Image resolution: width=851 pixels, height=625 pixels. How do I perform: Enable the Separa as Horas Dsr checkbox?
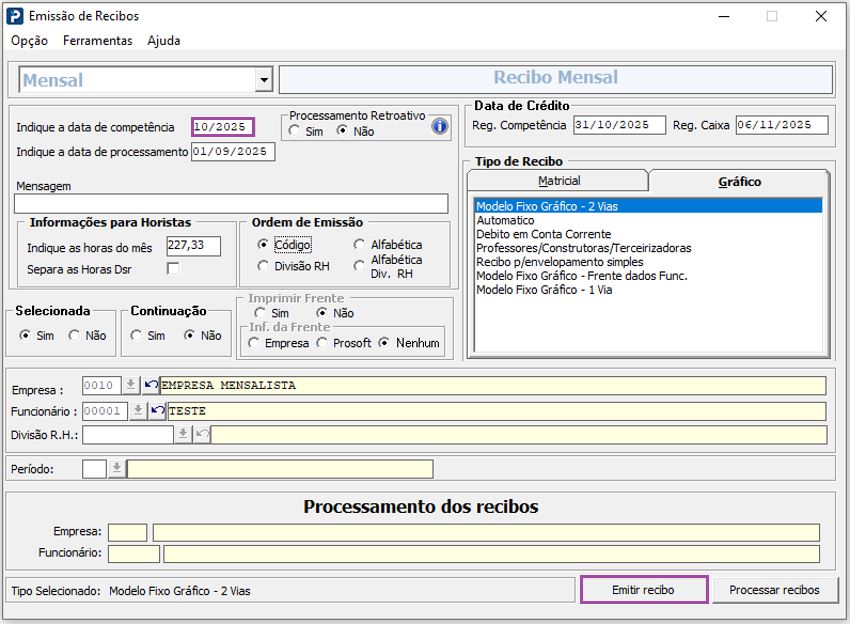[x=173, y=269]
